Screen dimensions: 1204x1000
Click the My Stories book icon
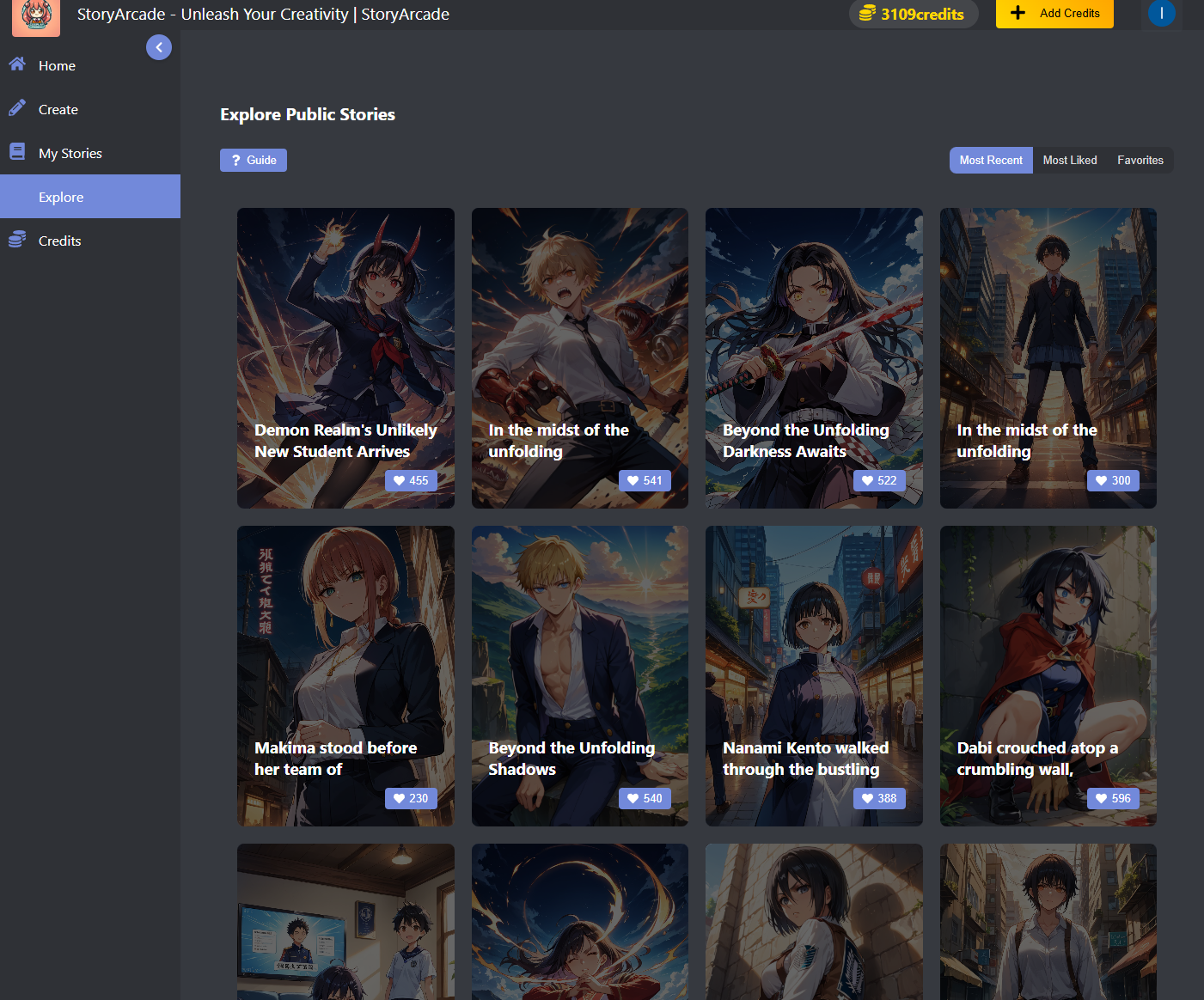17,152
